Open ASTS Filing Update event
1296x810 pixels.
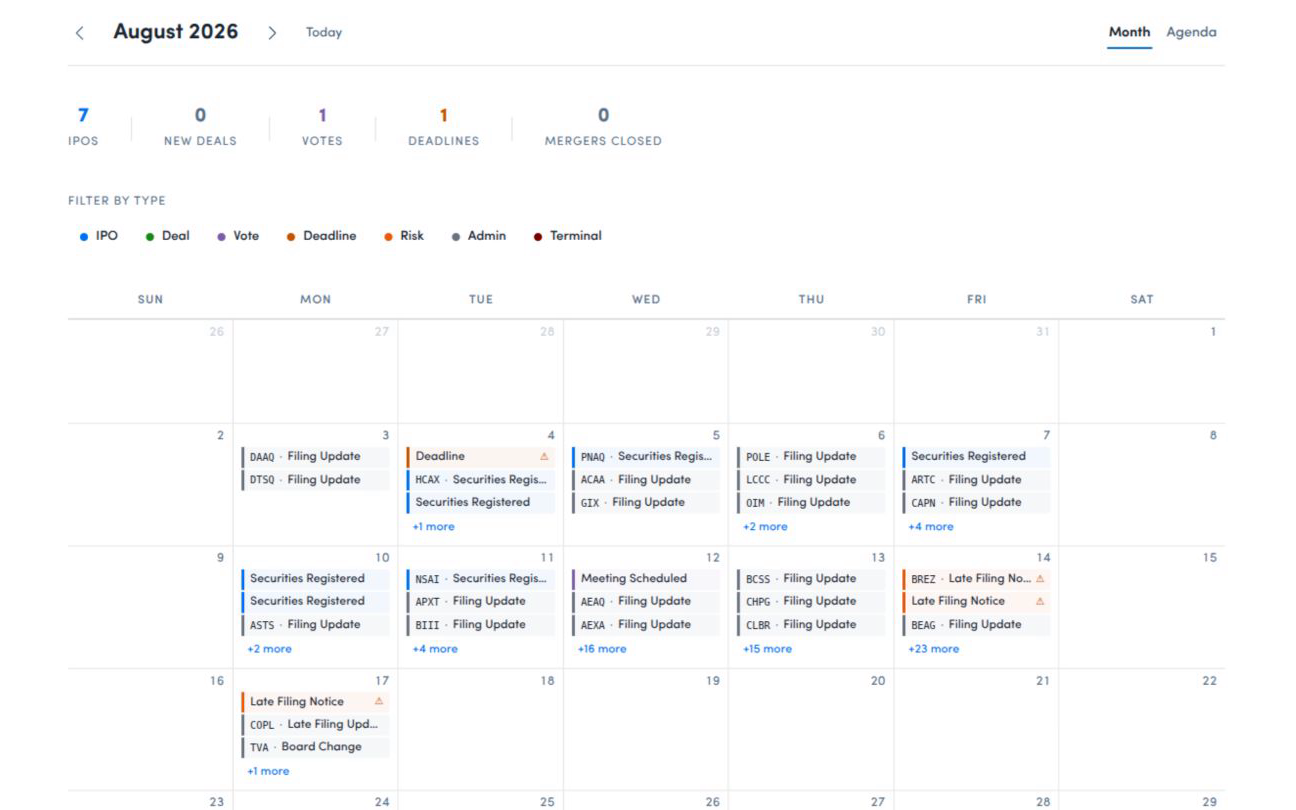315,624
